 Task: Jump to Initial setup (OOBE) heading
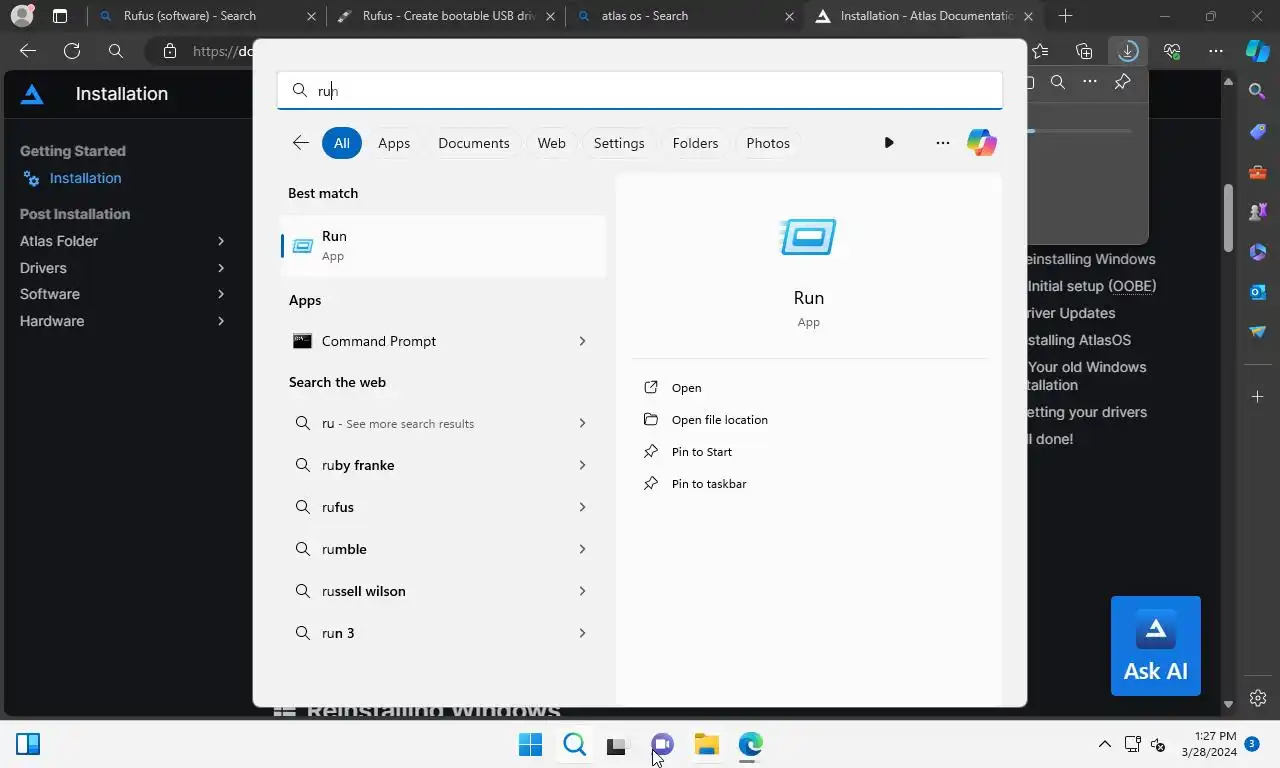tap(1091, 286)
